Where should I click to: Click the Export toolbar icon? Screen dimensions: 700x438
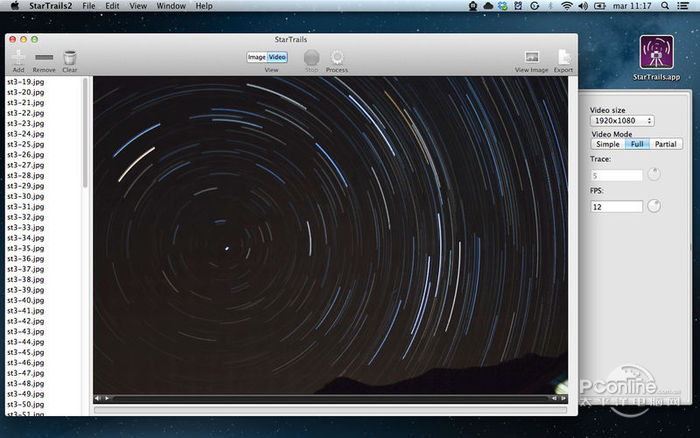coord(564,58)
